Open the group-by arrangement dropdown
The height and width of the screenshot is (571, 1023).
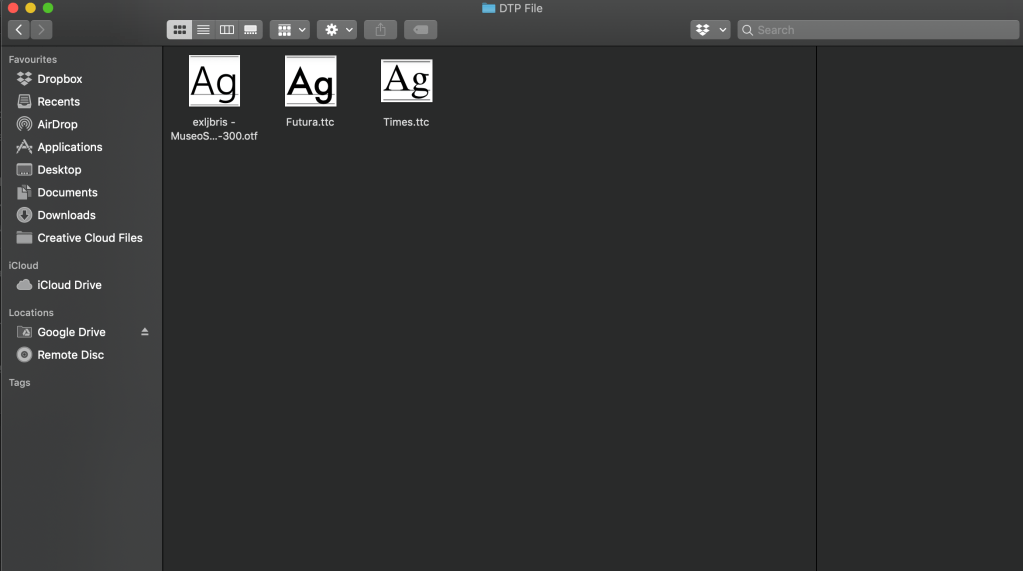289,30
